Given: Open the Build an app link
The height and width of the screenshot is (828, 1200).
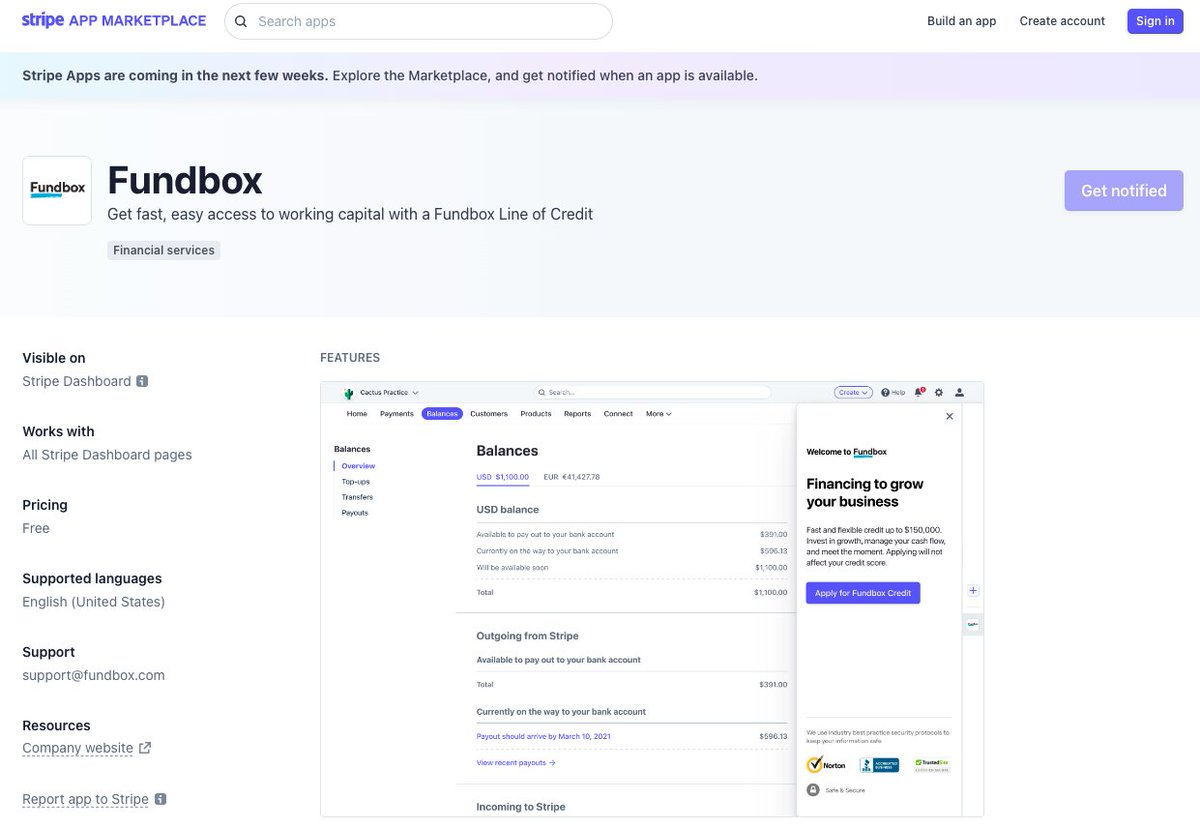Looking at the screenshot, I should pyautogui.click(x=962, y=21).
